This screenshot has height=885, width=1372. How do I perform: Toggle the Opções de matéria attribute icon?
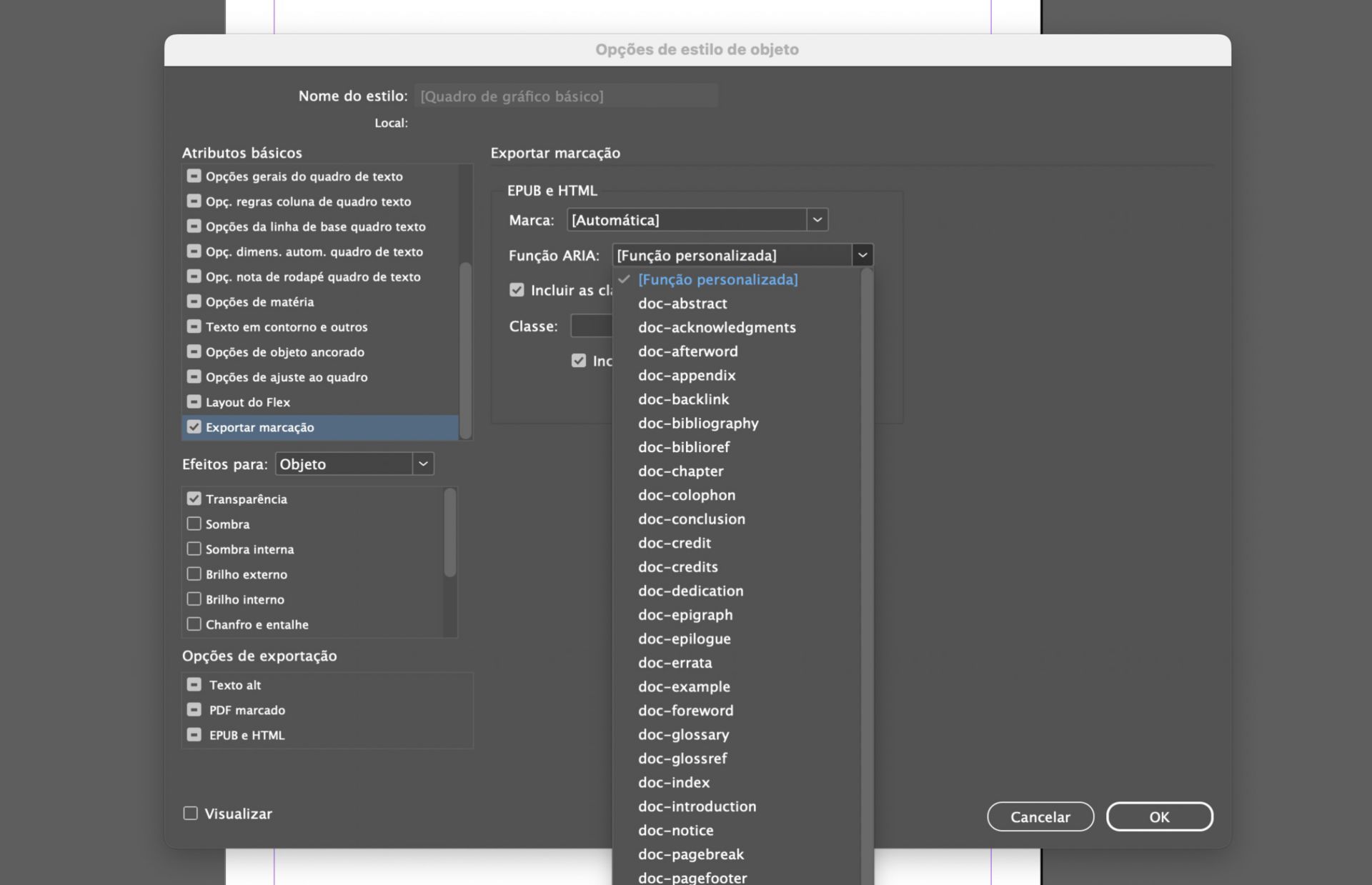194,301
